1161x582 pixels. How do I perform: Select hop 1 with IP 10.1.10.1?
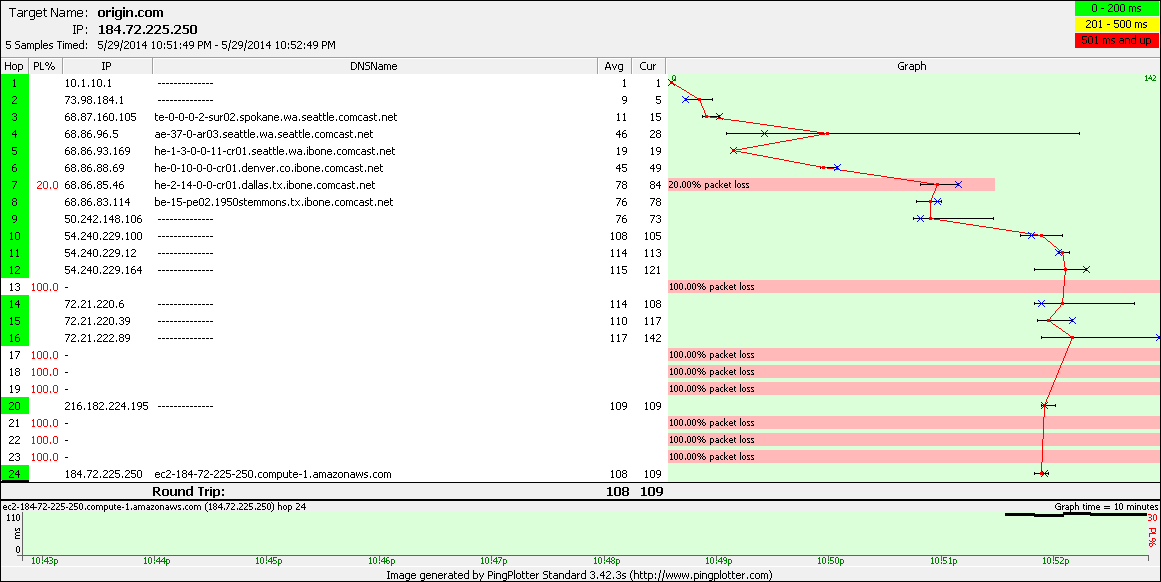88,83
